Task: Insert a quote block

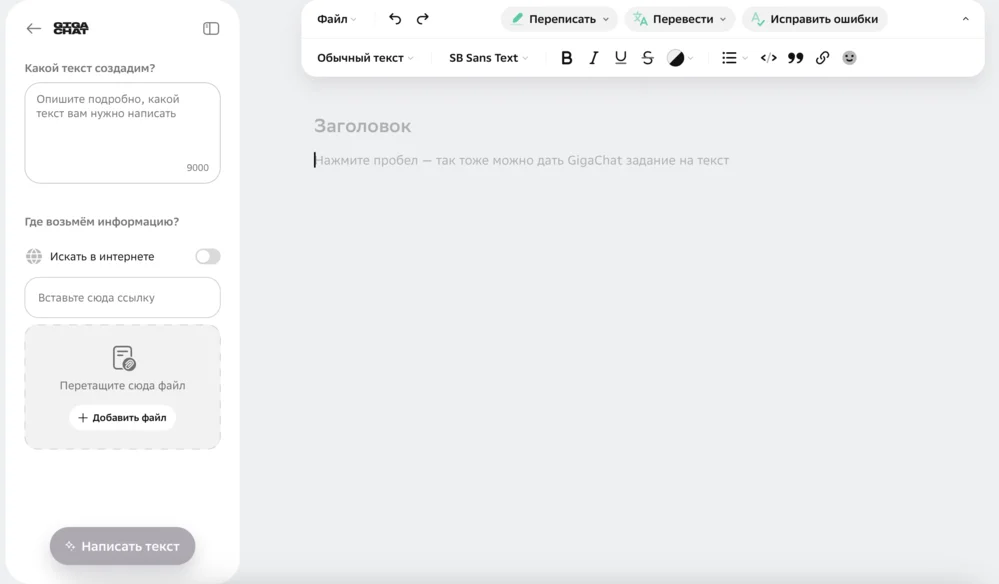Action: [x=795, y=58]
